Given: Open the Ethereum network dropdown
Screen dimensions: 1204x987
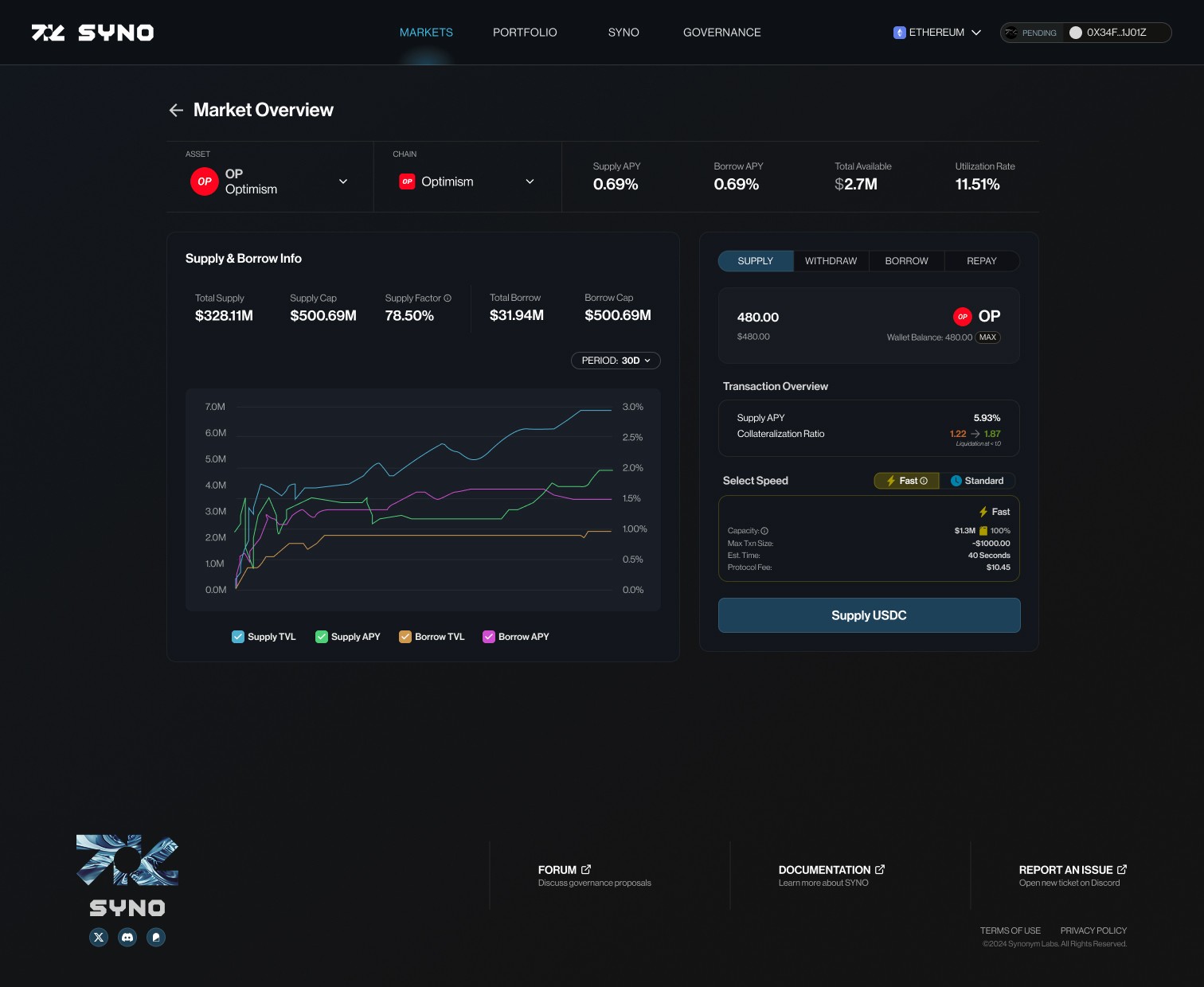Looking at the screenshot, I should tap(937, 33).
